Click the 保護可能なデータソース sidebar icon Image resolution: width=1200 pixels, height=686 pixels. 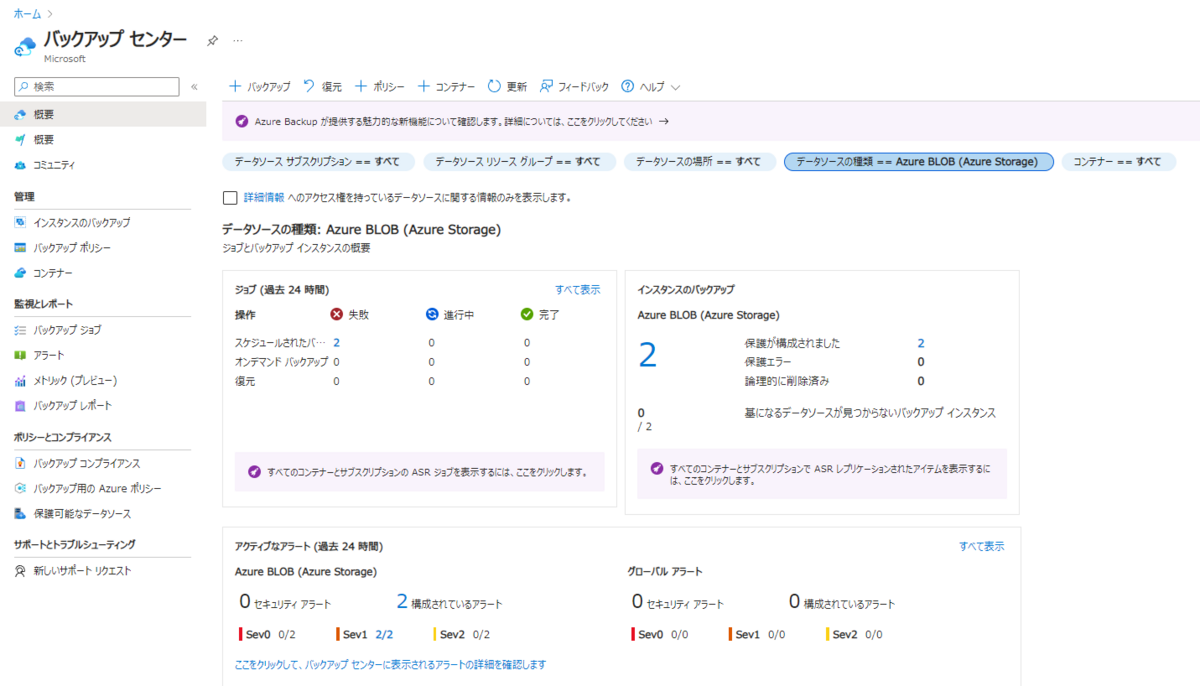pos(20,514)
